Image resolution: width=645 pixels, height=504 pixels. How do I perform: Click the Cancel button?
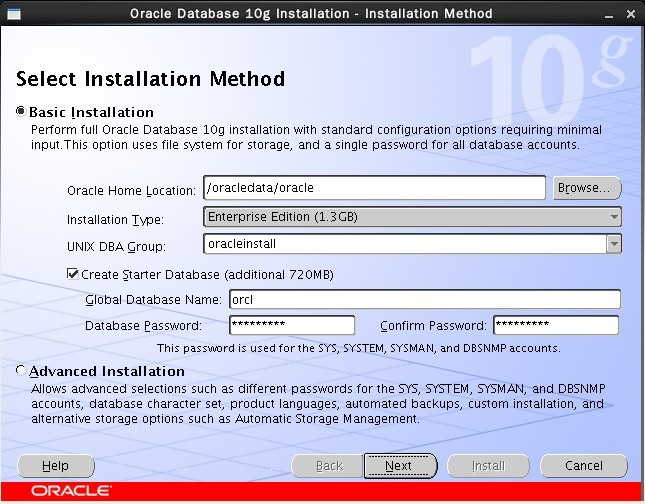pyautogui.click(x=584, y=466)
